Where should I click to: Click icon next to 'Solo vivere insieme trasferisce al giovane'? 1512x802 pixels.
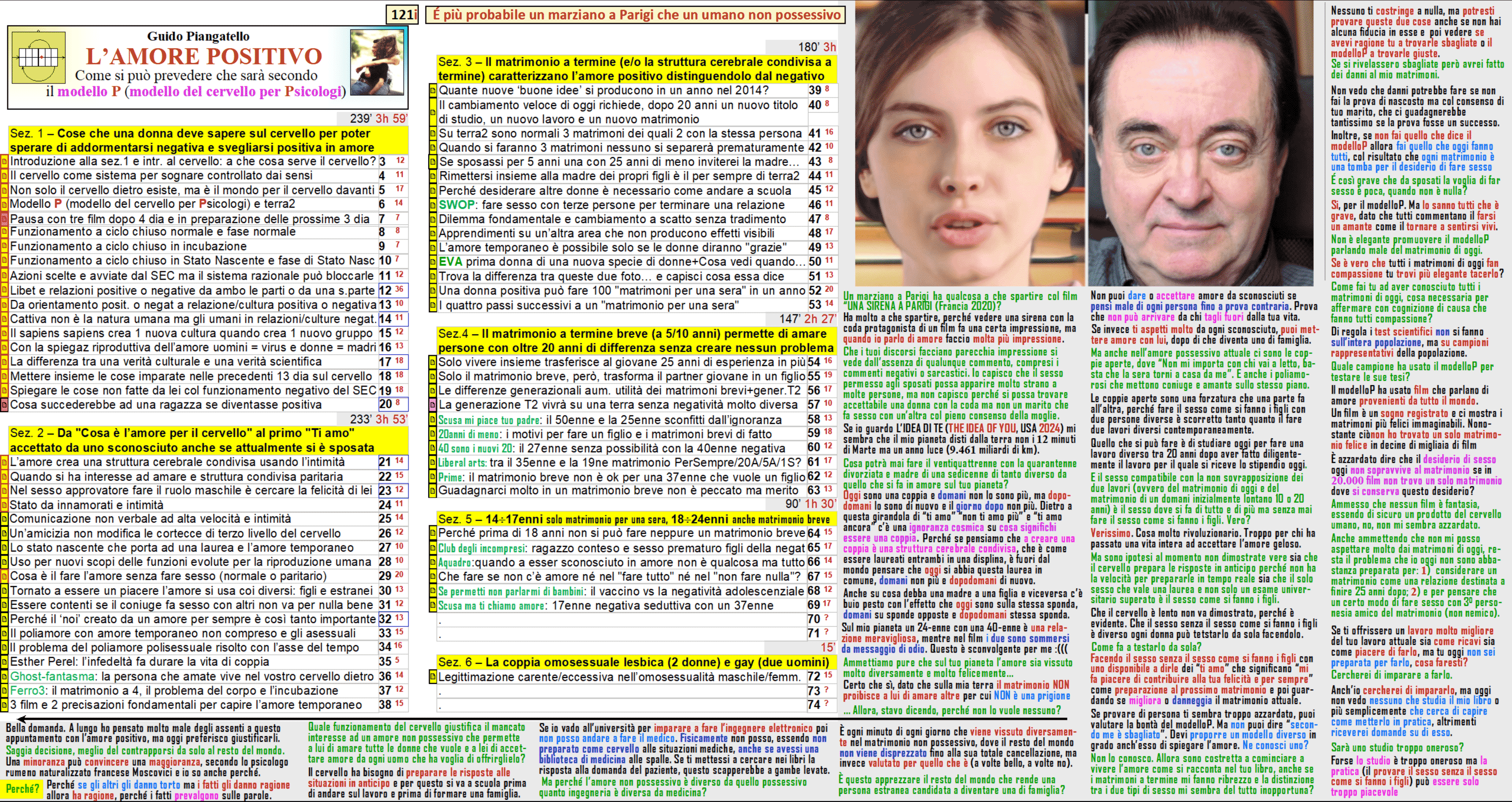point(433,362)
